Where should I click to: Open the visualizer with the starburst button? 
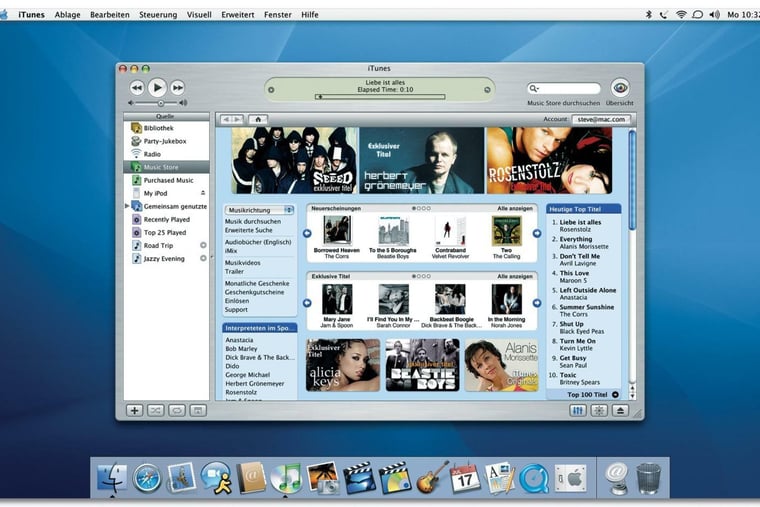(598, 410)
